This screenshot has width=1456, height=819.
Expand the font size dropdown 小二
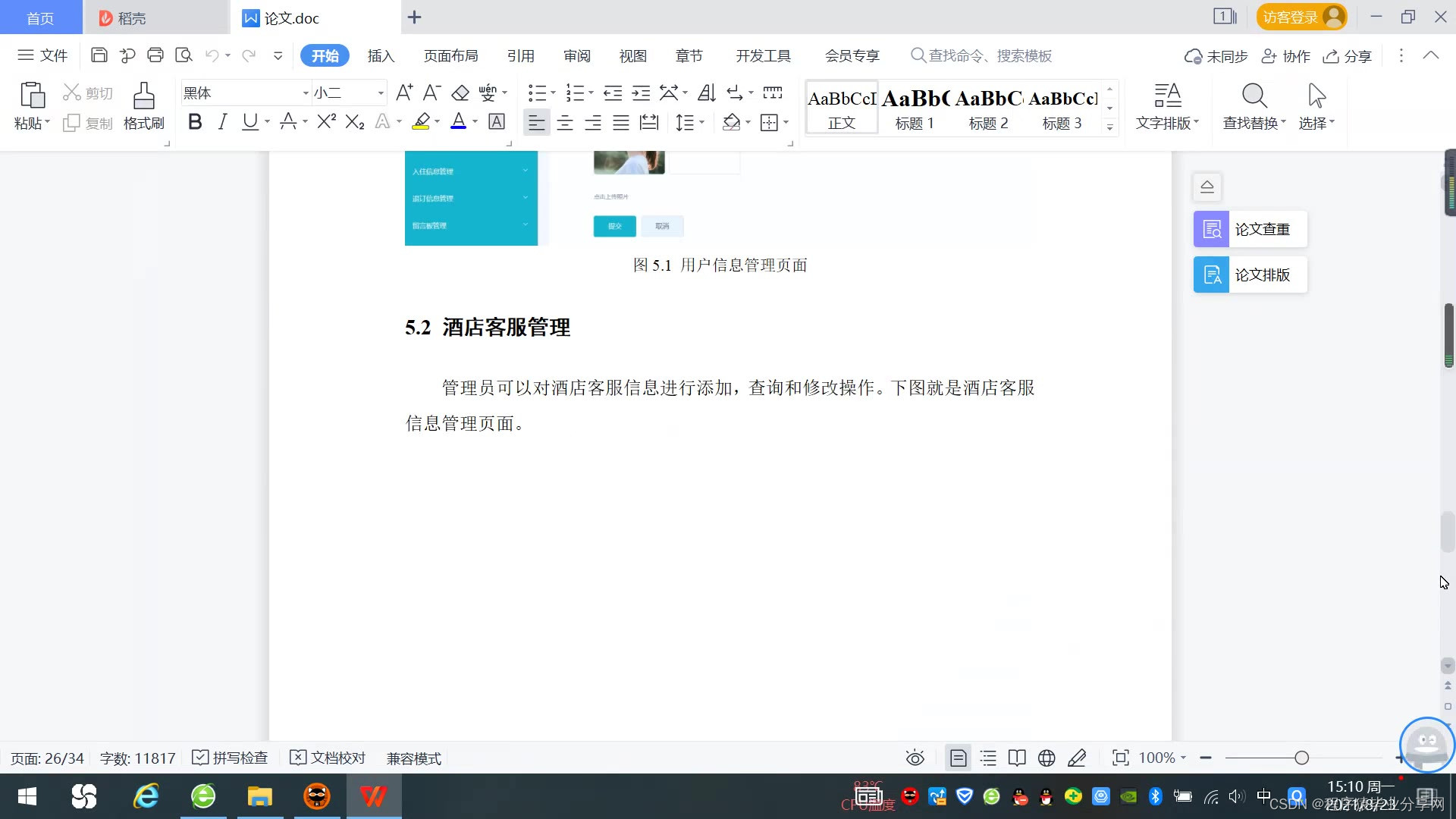coord(381,93)
